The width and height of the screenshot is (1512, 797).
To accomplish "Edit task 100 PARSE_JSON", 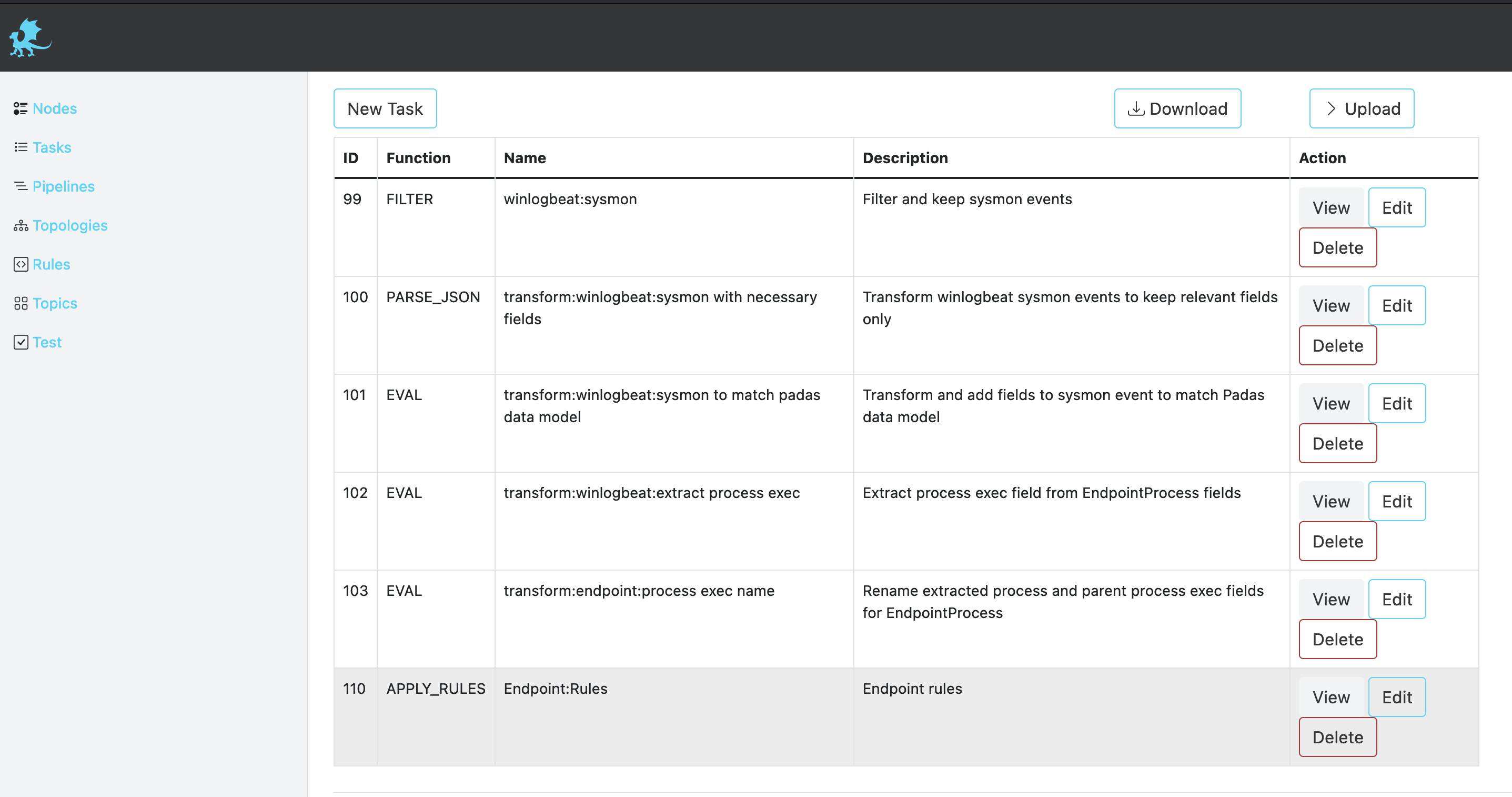I will point(1396,305).
